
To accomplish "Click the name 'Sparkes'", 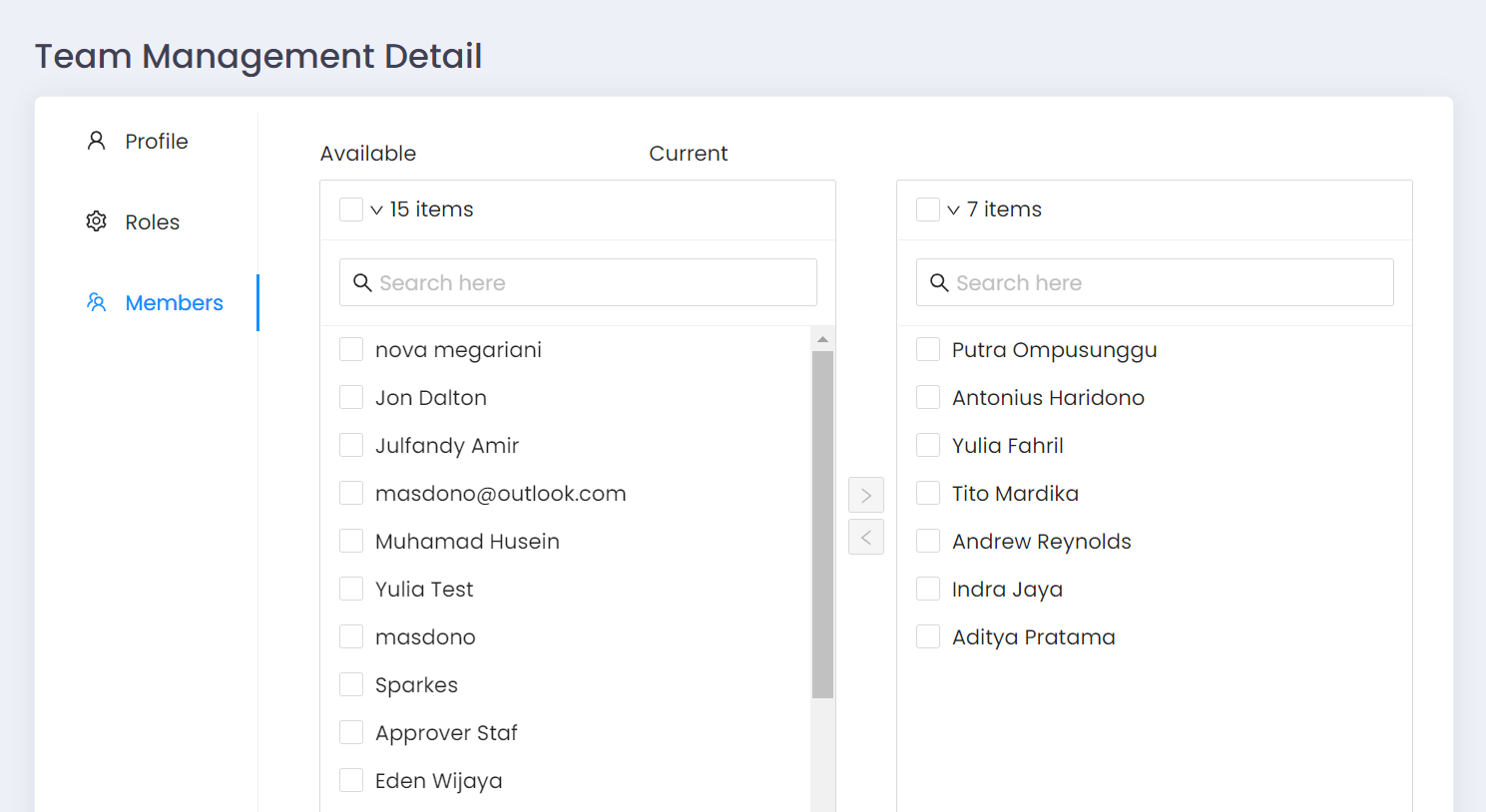I will pyautogui.click(x=416, y=685).
